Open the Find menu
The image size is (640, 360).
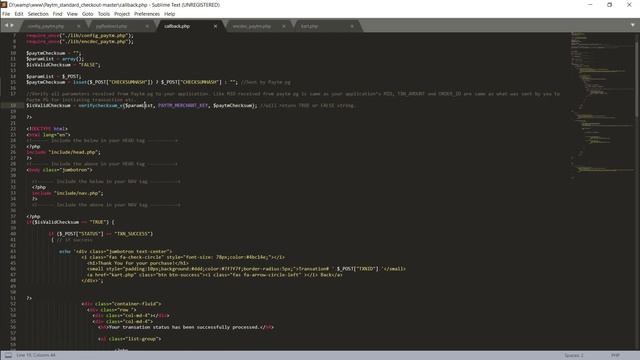(x=58, y=14)
